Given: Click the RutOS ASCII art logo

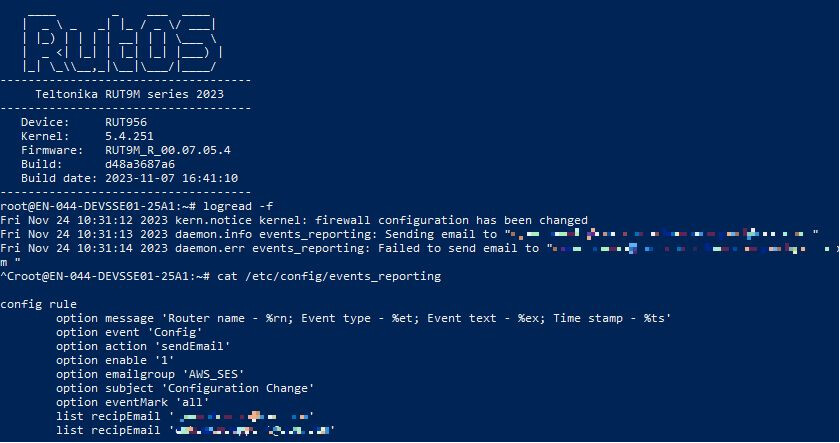Looking at the screenshot, I should pyautogui.click(x=123, y=43).
